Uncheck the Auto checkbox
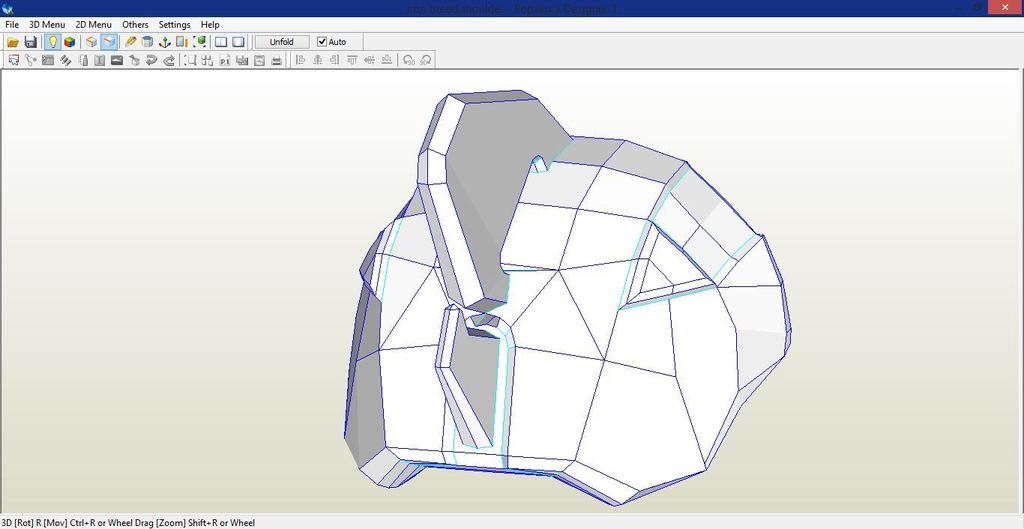The image size is (1024, 529). [x=322, y=42]
